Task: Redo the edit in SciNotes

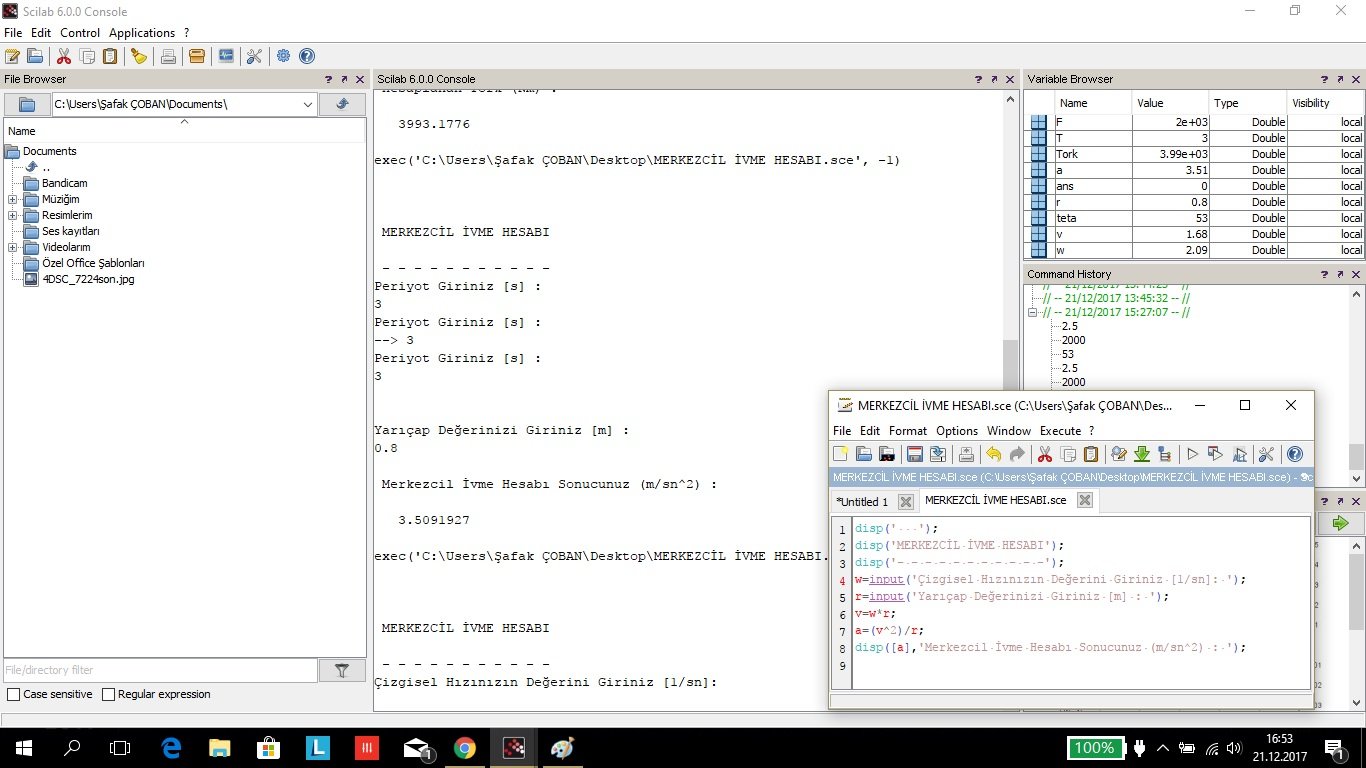Action: coord(1017,454)
